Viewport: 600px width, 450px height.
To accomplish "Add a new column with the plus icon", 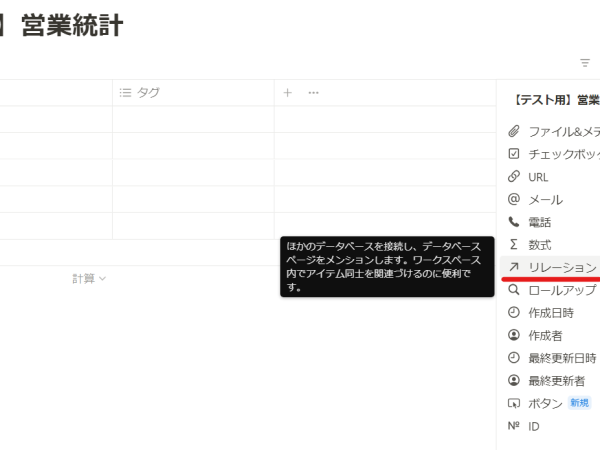I will pyautogui.click(x=287, y=93).
